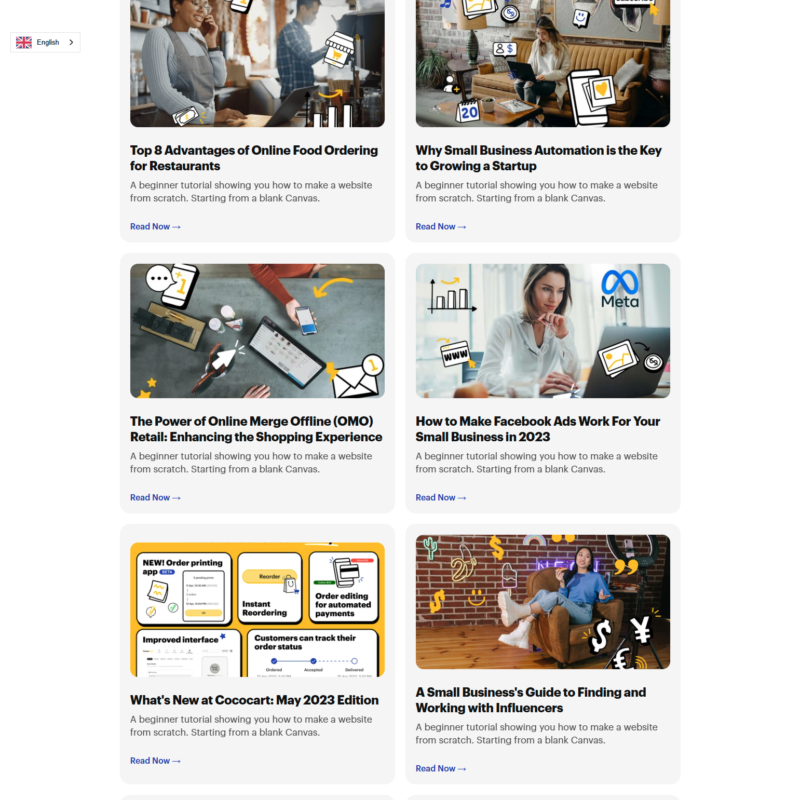Screen dimensions: 800x800
Task: Expand the English language selector chevron
Action: 71,42
